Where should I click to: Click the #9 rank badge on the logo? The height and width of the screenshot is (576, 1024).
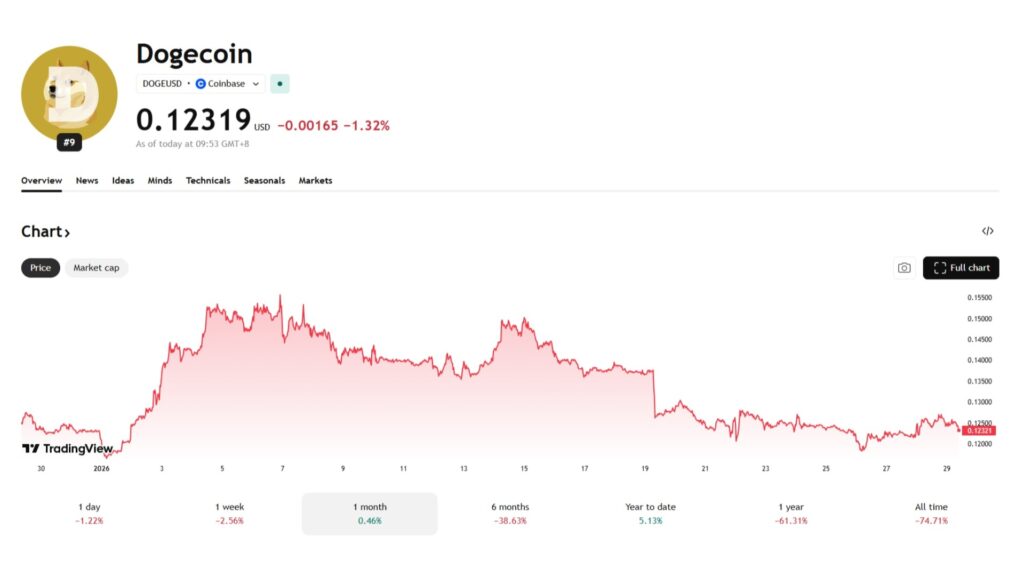(x=69, y=143)
